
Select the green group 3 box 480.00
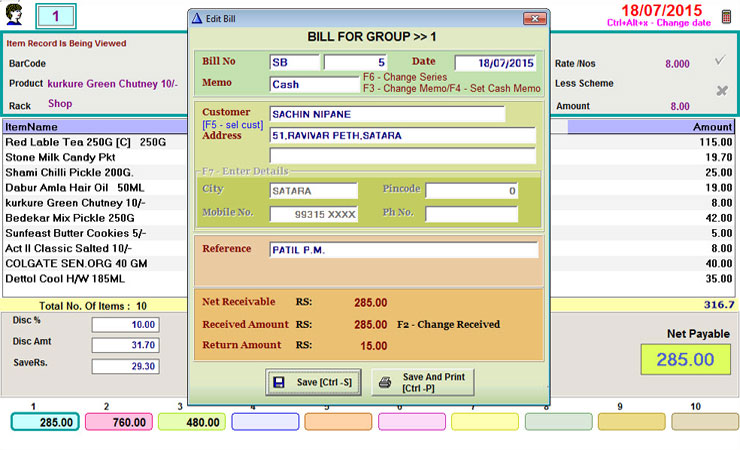coord(192,422)
